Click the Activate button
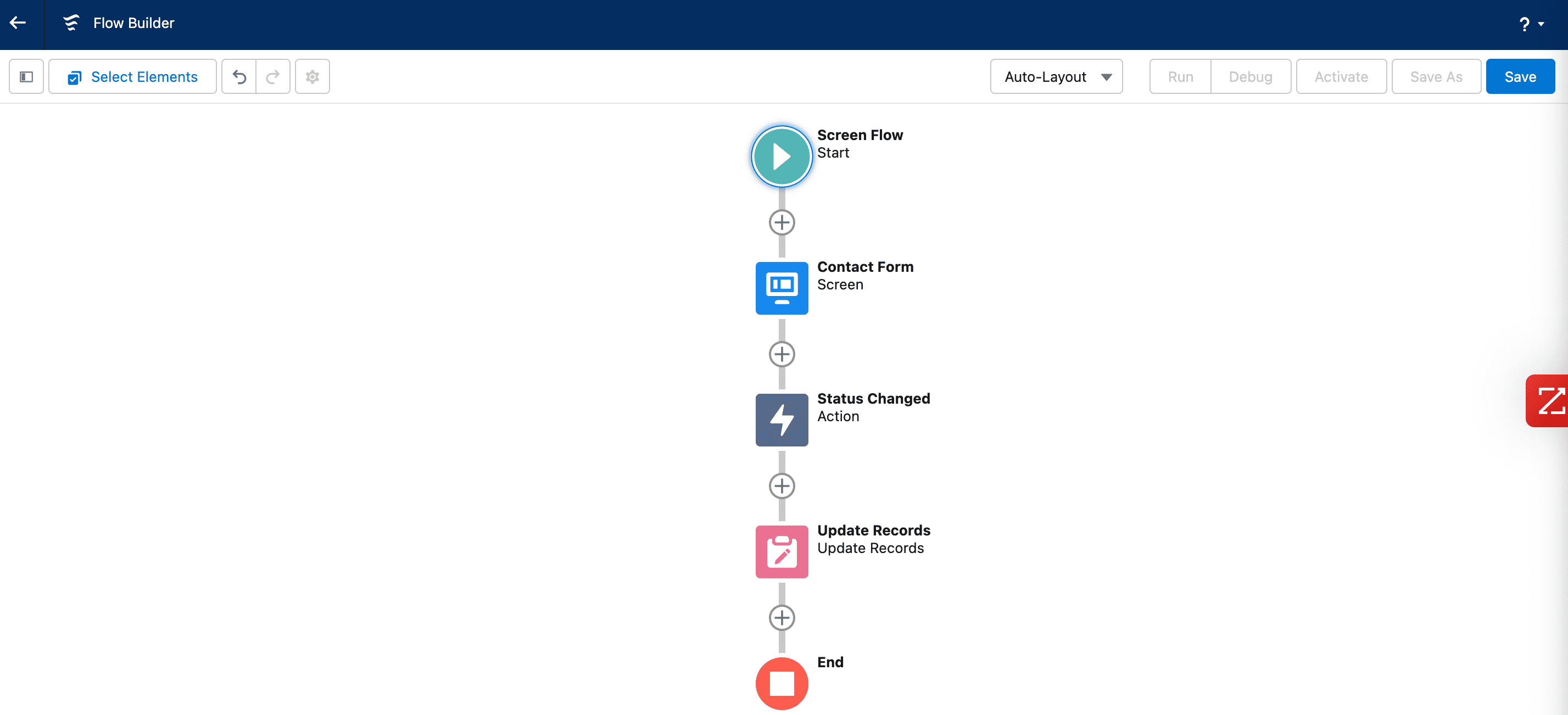1568x715 pixels. pos(1341,77)
